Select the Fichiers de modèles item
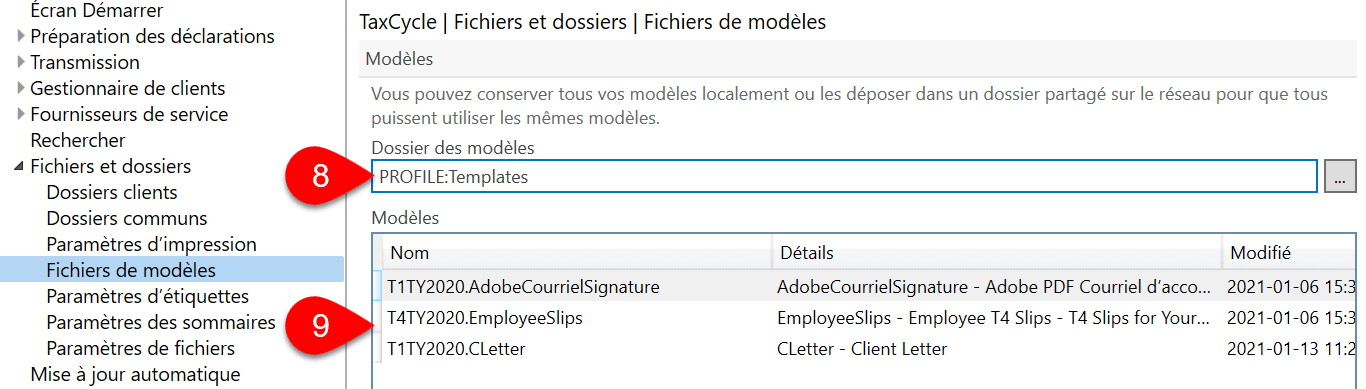Screen dimensions: 1366x389 [x=131, y=271]
